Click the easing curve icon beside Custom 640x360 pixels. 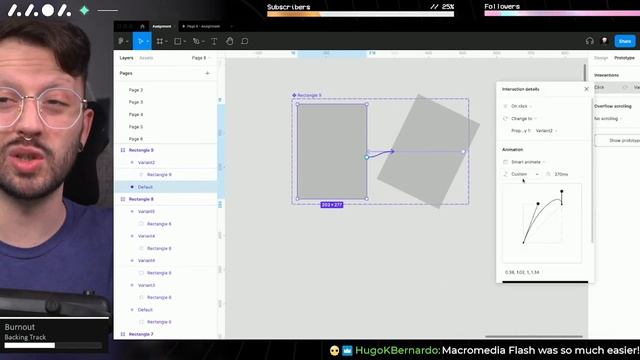coord(505,174)
